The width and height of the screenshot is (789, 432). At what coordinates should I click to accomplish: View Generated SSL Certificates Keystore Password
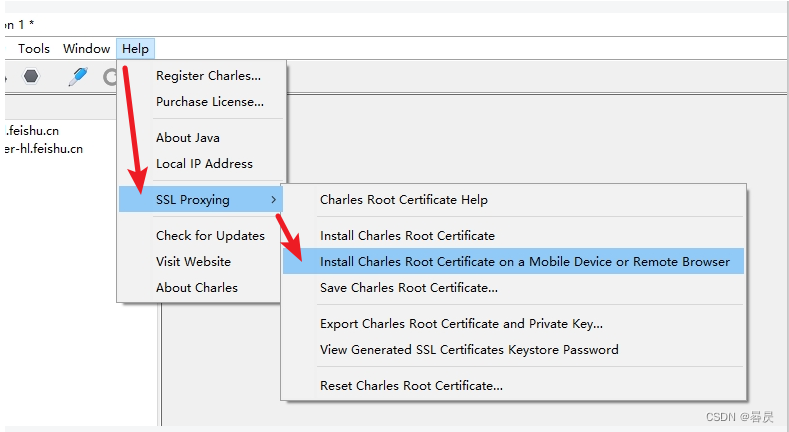click(x=513, y=350)
